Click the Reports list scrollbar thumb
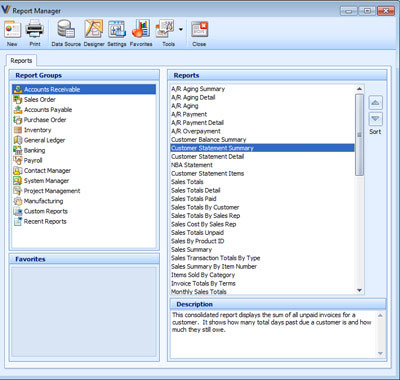Screen dimensions: 400x380 [x=359, y=135]
